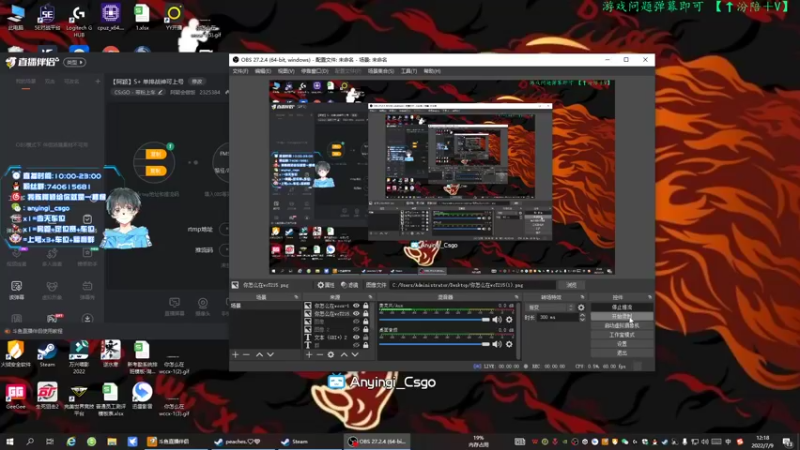Mute the 桌面音频 speaker icon
800x450 pixels.
[496, 344]
